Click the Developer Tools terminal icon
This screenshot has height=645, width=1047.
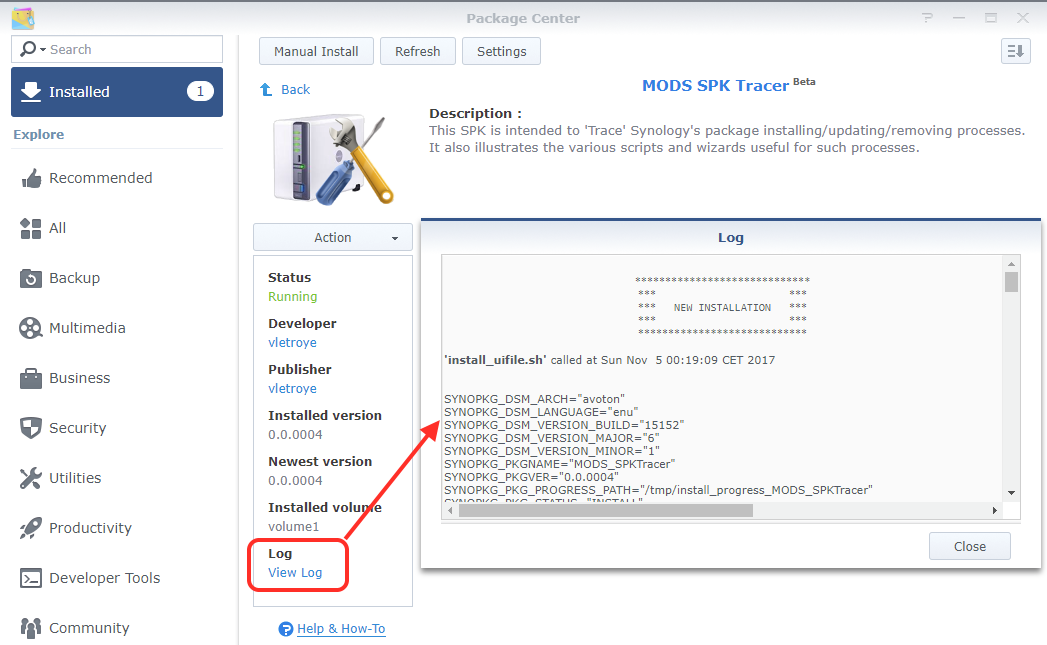pyautogui.click(x=31, y=578)
